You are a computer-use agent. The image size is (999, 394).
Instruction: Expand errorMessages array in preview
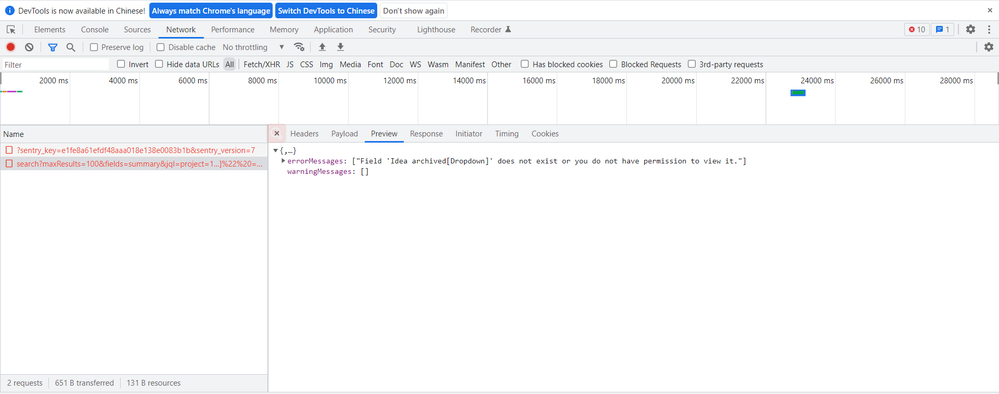(x=283, y=161)
